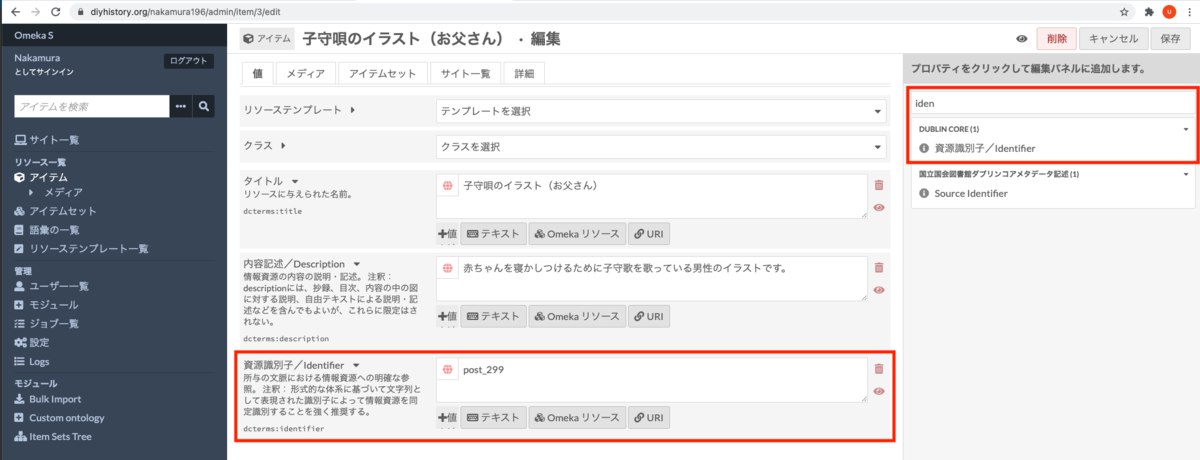
Task: Add テキスト value to タイトル
Action: pyautogui.click(x=493, y=233)
